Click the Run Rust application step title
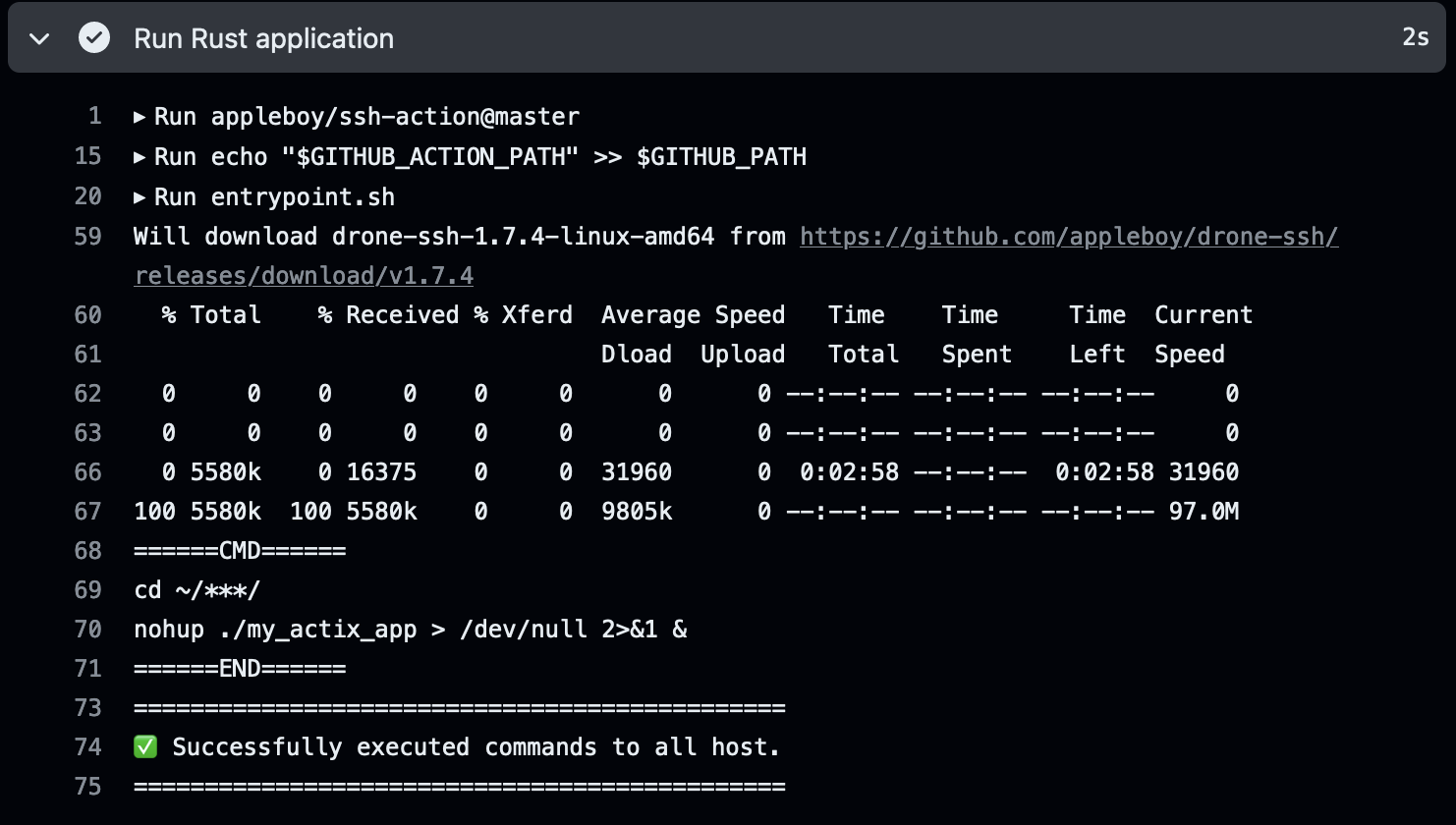 [263, 38]
